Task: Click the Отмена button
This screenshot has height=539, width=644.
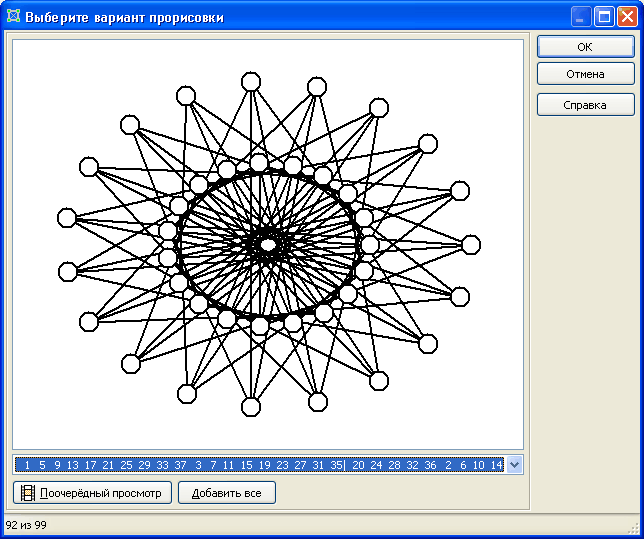Action: coord(586,74)
